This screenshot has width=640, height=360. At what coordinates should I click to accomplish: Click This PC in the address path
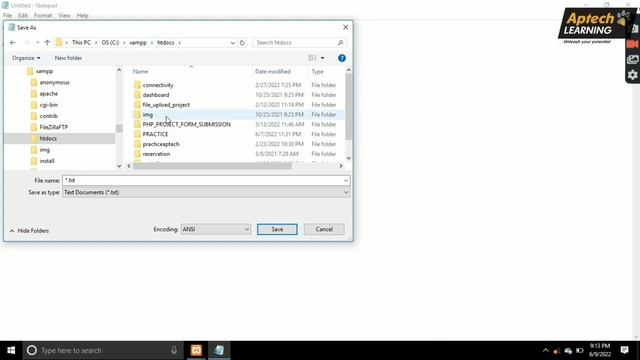[81, 42]
